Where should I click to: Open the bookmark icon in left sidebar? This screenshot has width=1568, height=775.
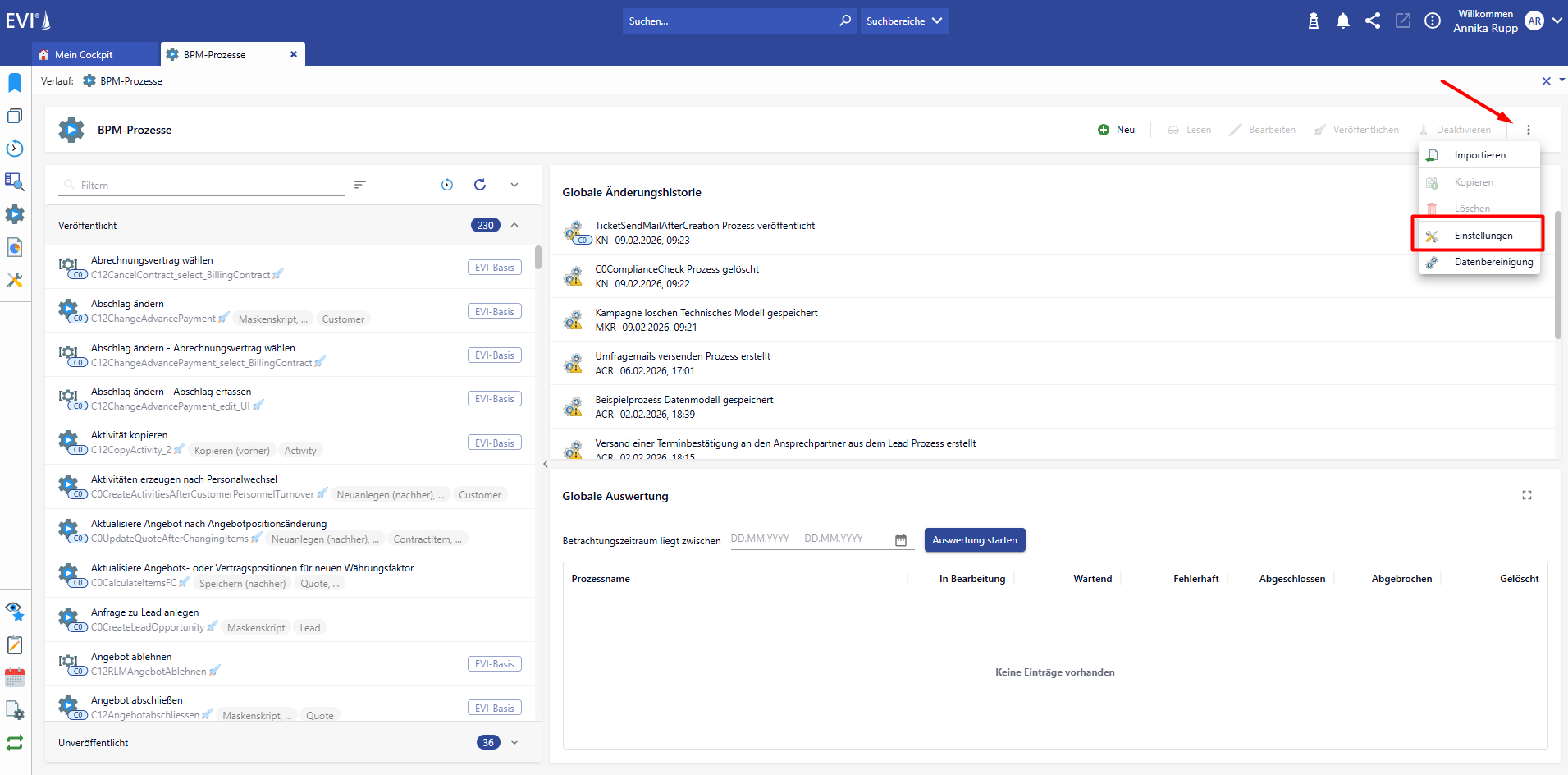coord(15,83)
